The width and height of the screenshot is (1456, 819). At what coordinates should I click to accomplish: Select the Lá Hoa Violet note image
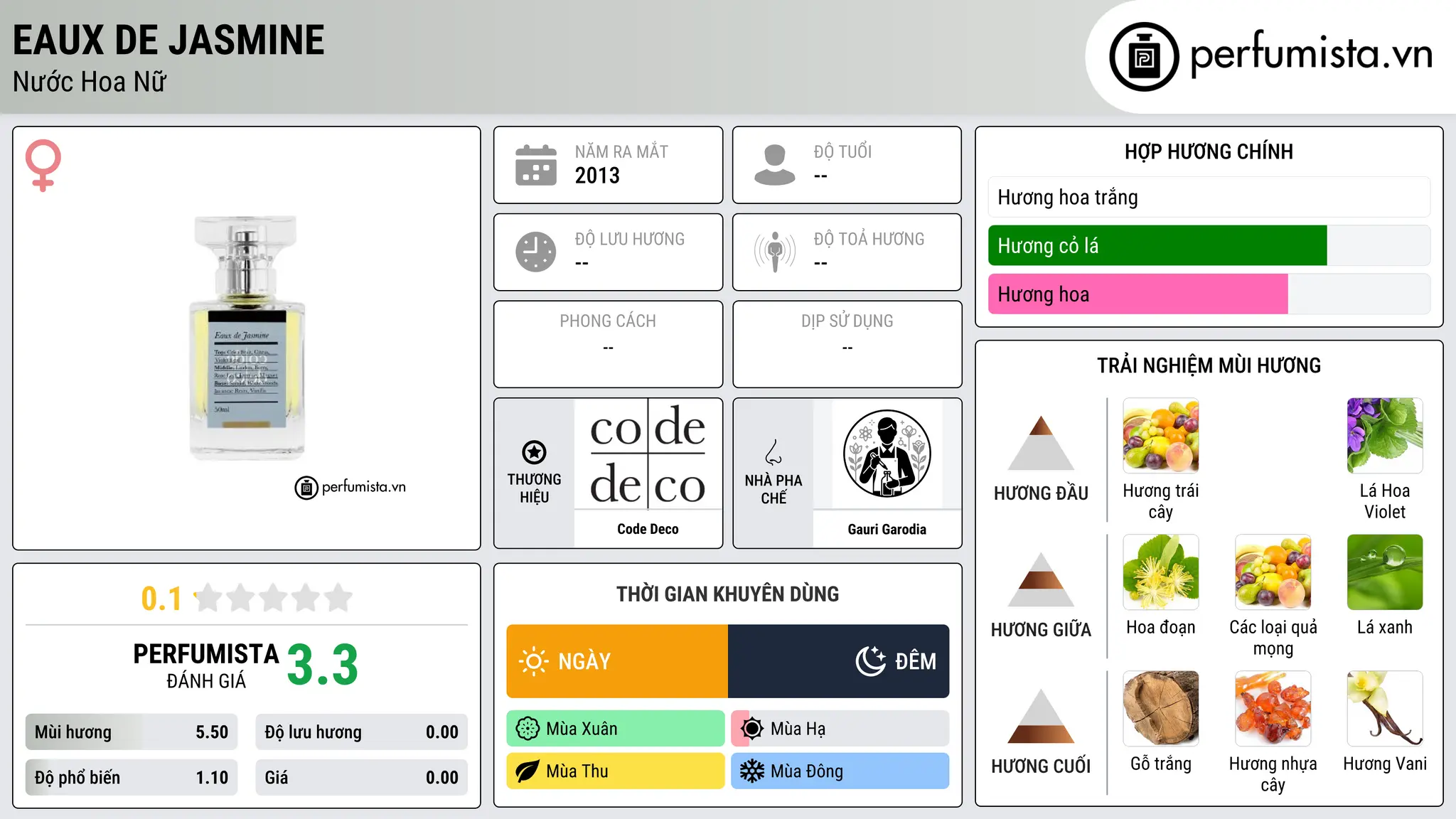pos(1385,436)
